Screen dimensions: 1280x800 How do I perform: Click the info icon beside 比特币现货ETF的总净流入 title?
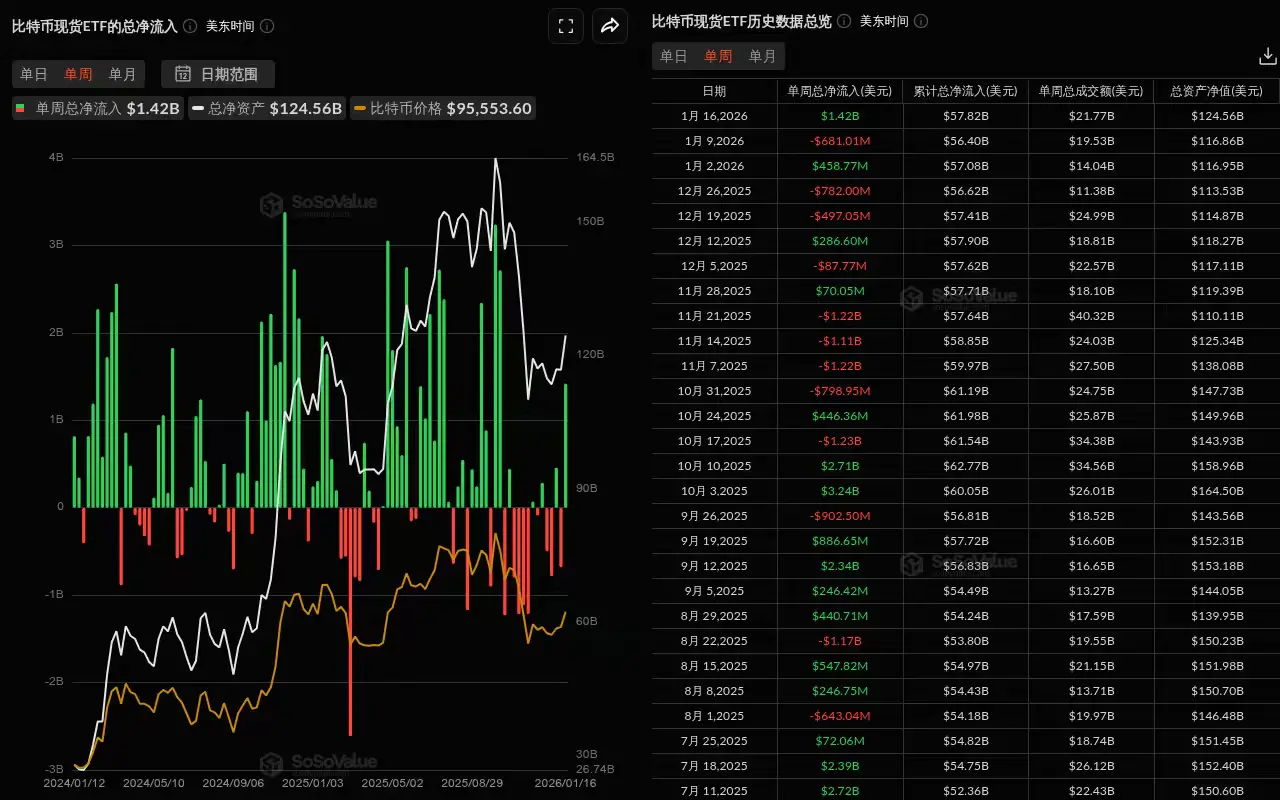point(192,26)
